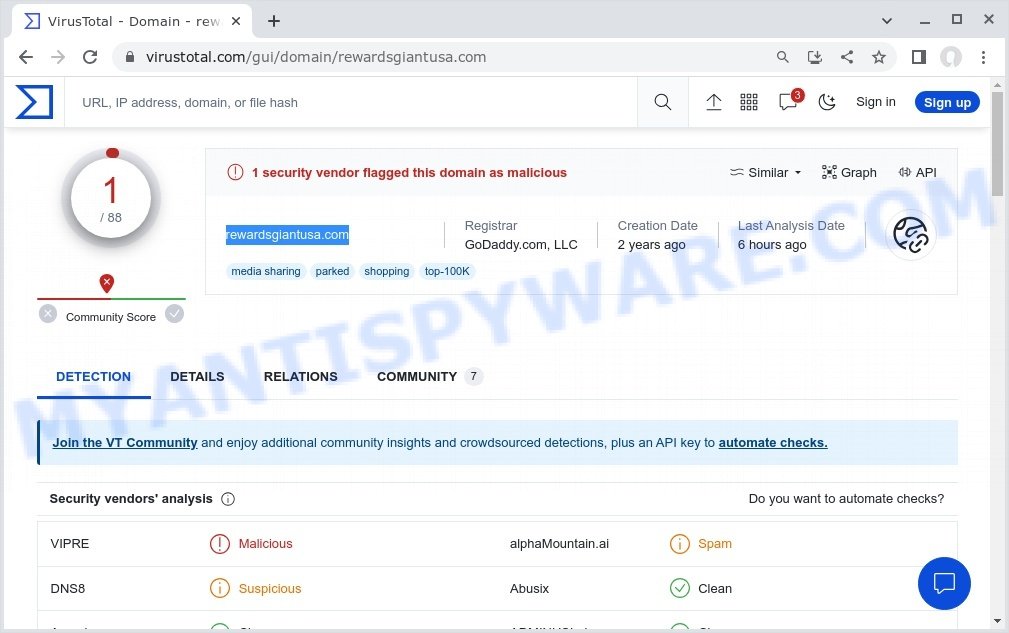
Task: Click the globe link icon beside Last Analysis Date
Action: point(911,235)
